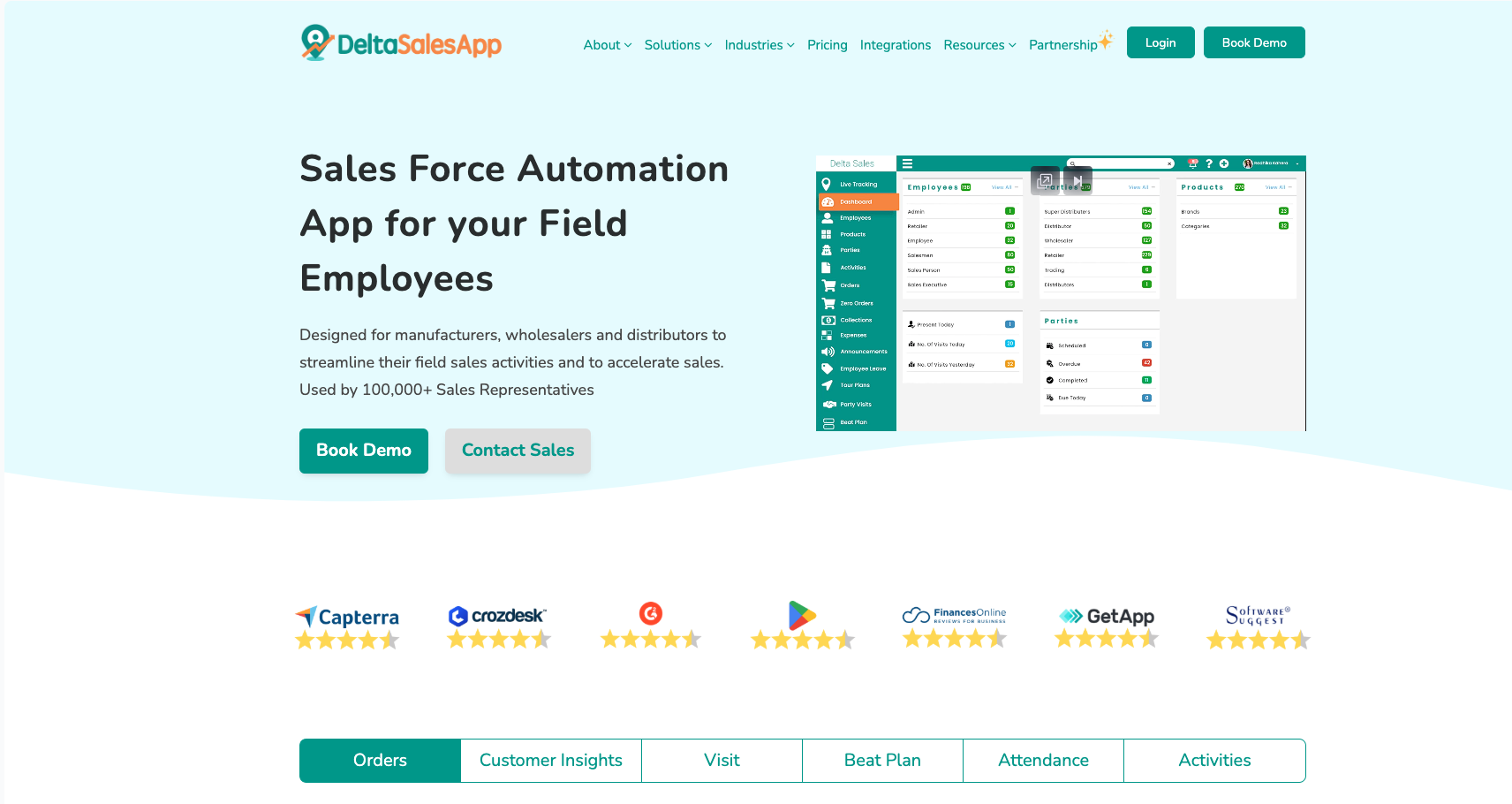Click 'Super Distributers' row in preview
This screenshot has width=1512, height=804.
[x=1098, y=211]
